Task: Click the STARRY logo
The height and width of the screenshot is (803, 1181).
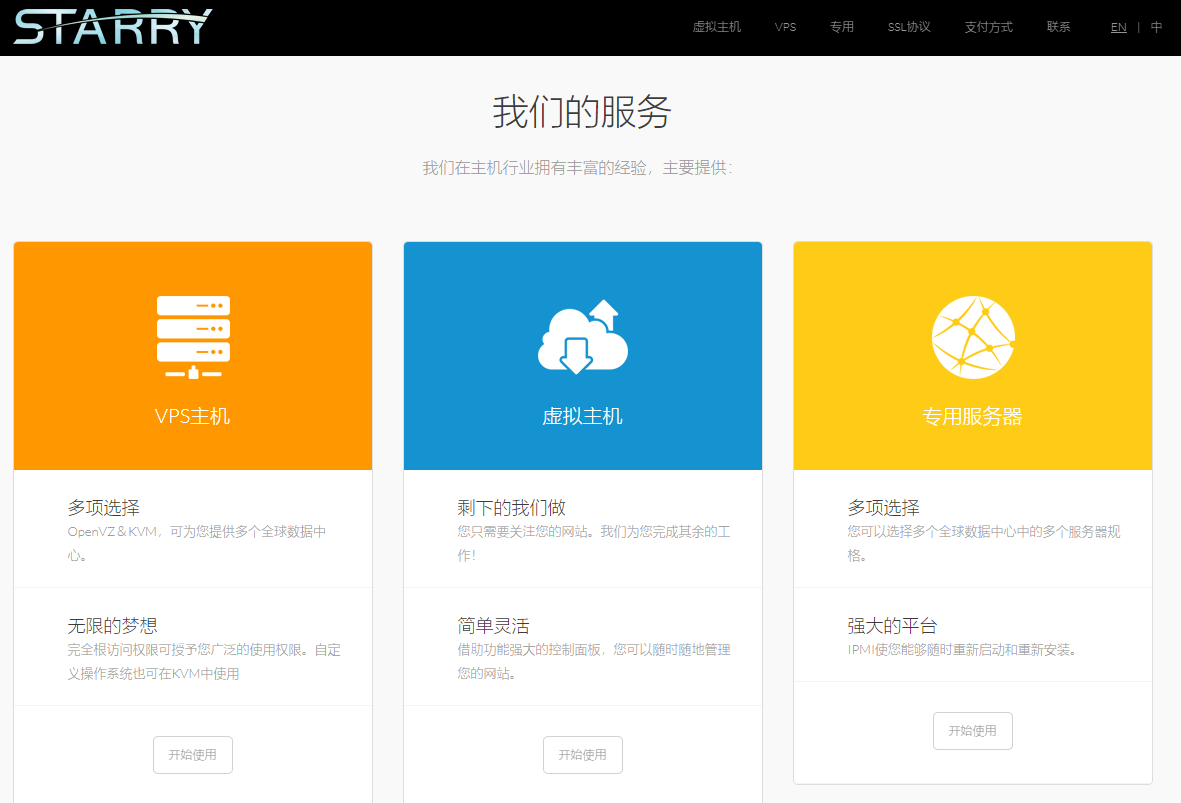Action: [x=110, y=27]
